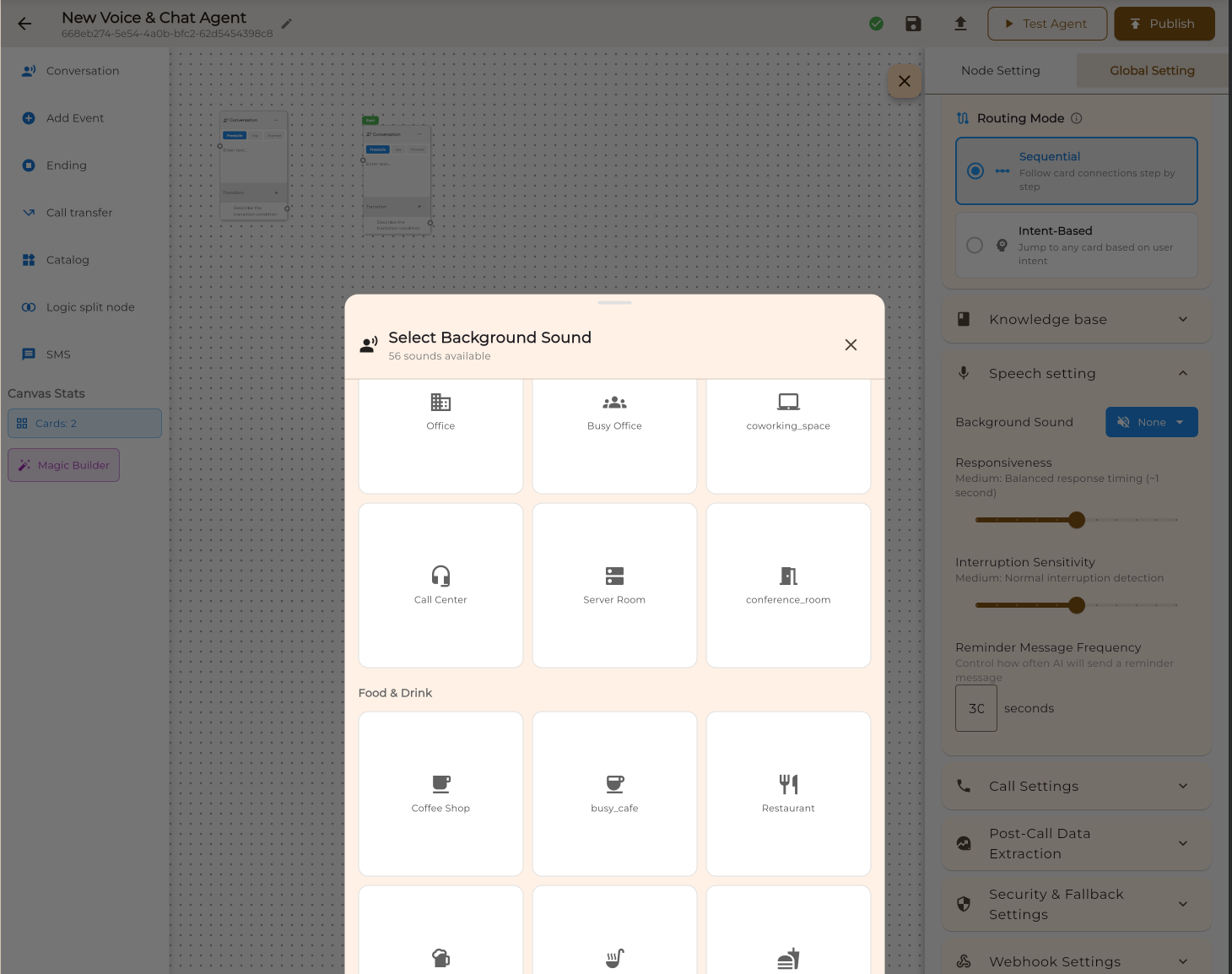1232x974 pixels.
Task: Click the "56 sounds available" text
Action: tap(440, 356)
